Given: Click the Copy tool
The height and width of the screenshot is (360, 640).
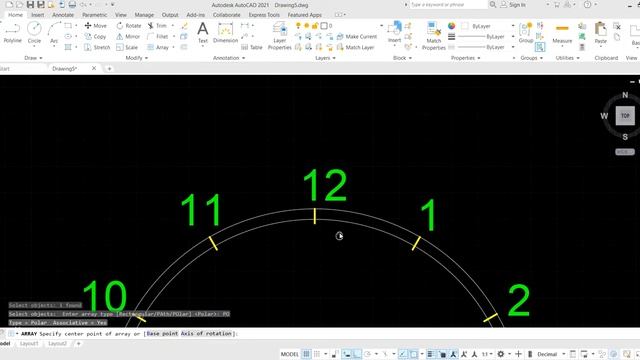Looking at the screenshot, I should point(96,36).
